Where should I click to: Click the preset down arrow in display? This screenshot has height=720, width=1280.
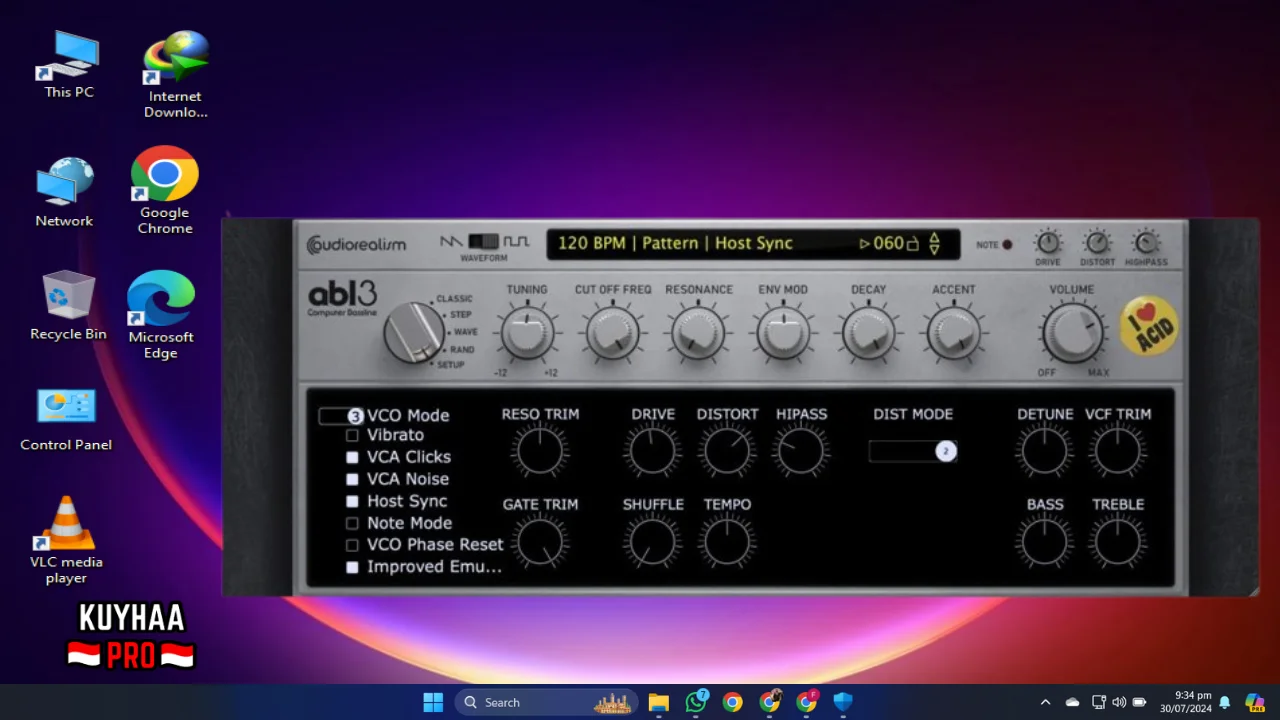[x=935, y=249]
